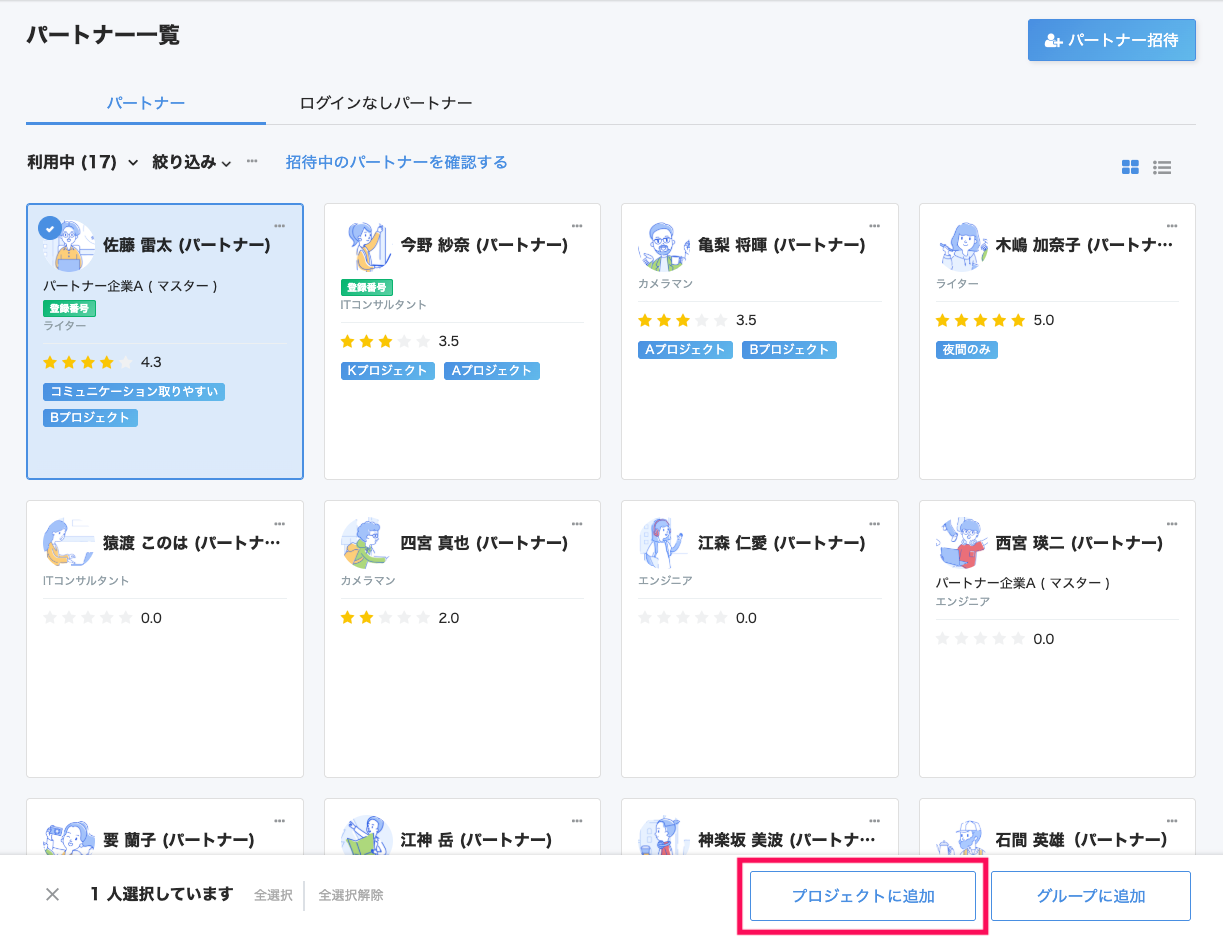1223x937 pixels.
Task: Choose 全選択 to select all partners
Action: 273,896
